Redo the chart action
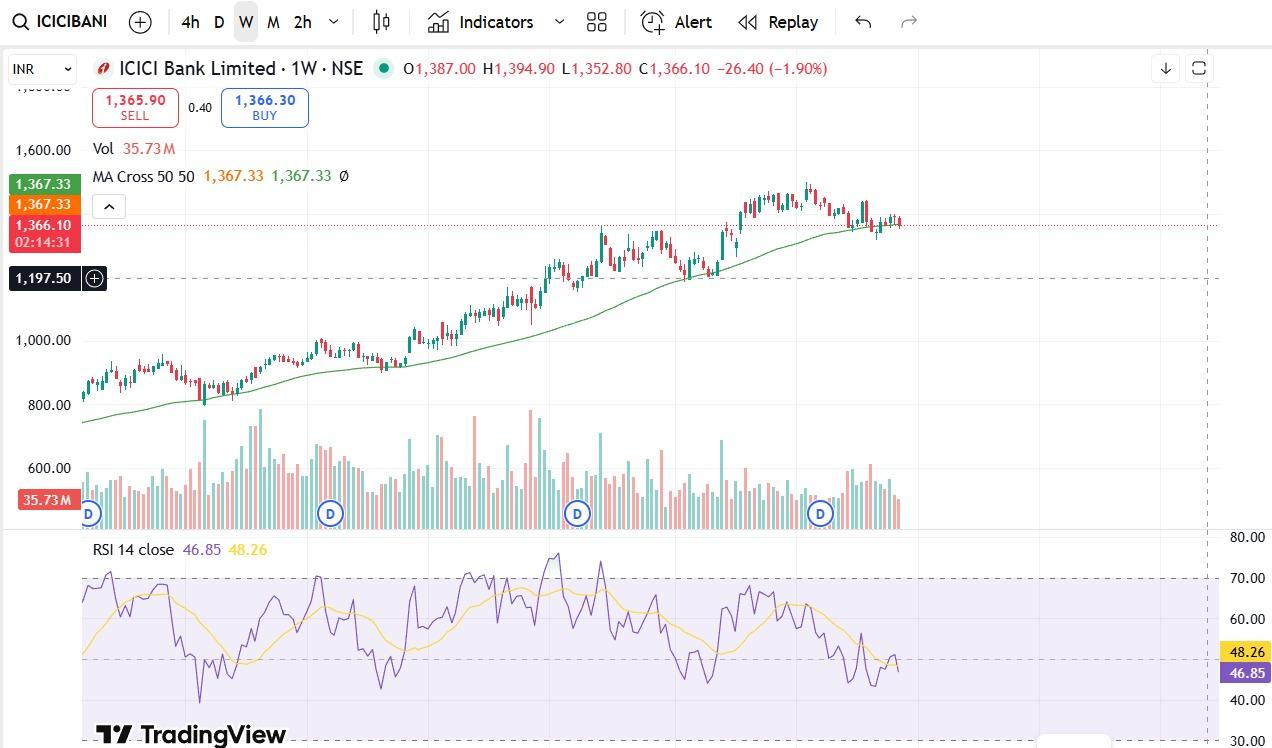Screen dimensions: 1272x748 click(x=909, y=22)
